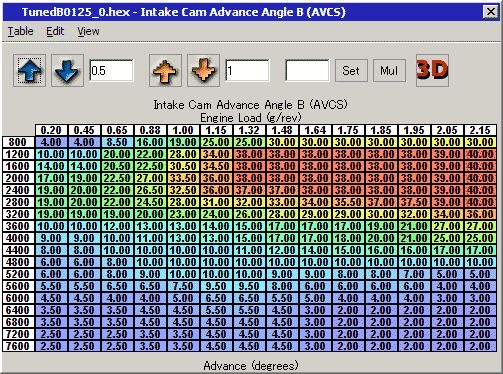Select the 0.20 engine load column header
The image size is (503, 374).
click(x=51, y=130)
